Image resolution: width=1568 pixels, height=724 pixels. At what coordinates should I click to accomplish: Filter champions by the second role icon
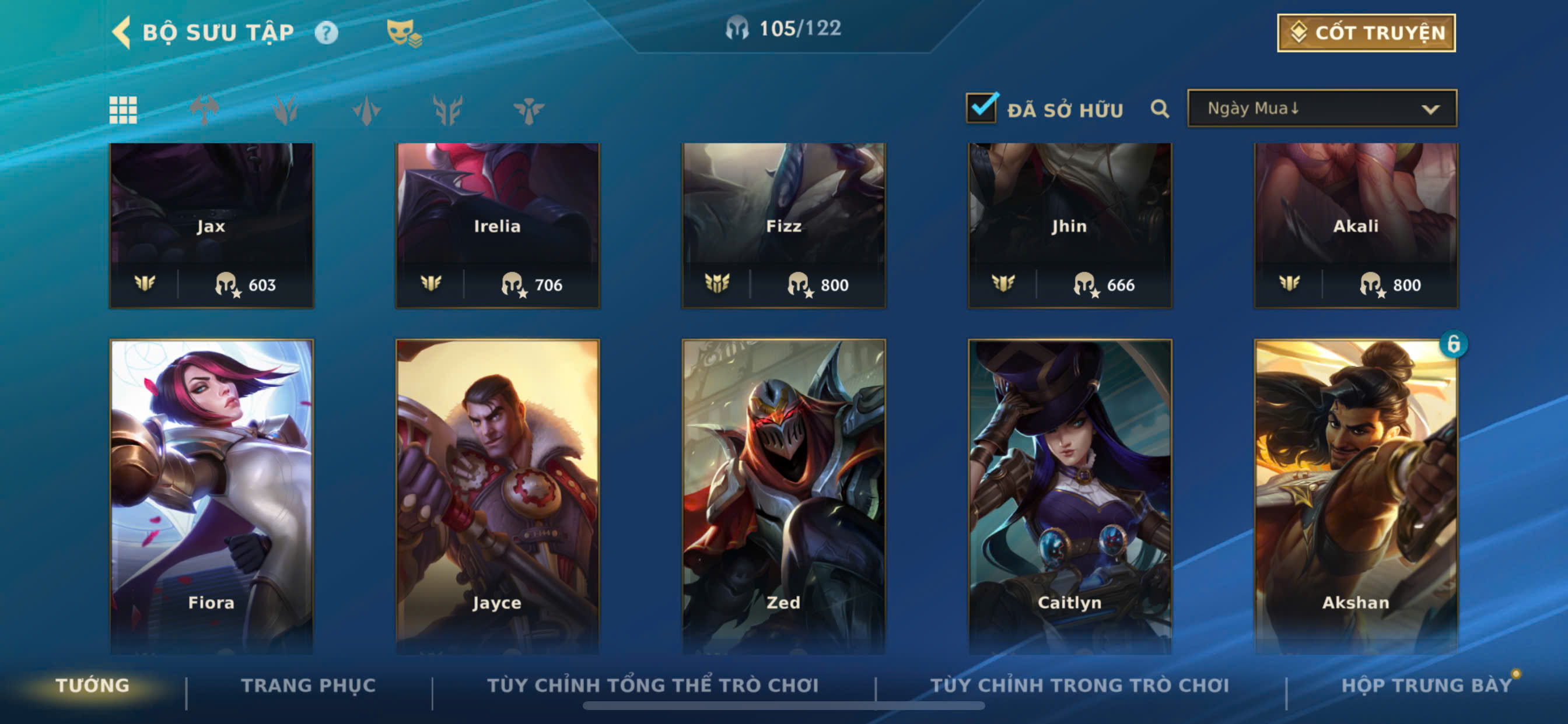tap(285, 110)
